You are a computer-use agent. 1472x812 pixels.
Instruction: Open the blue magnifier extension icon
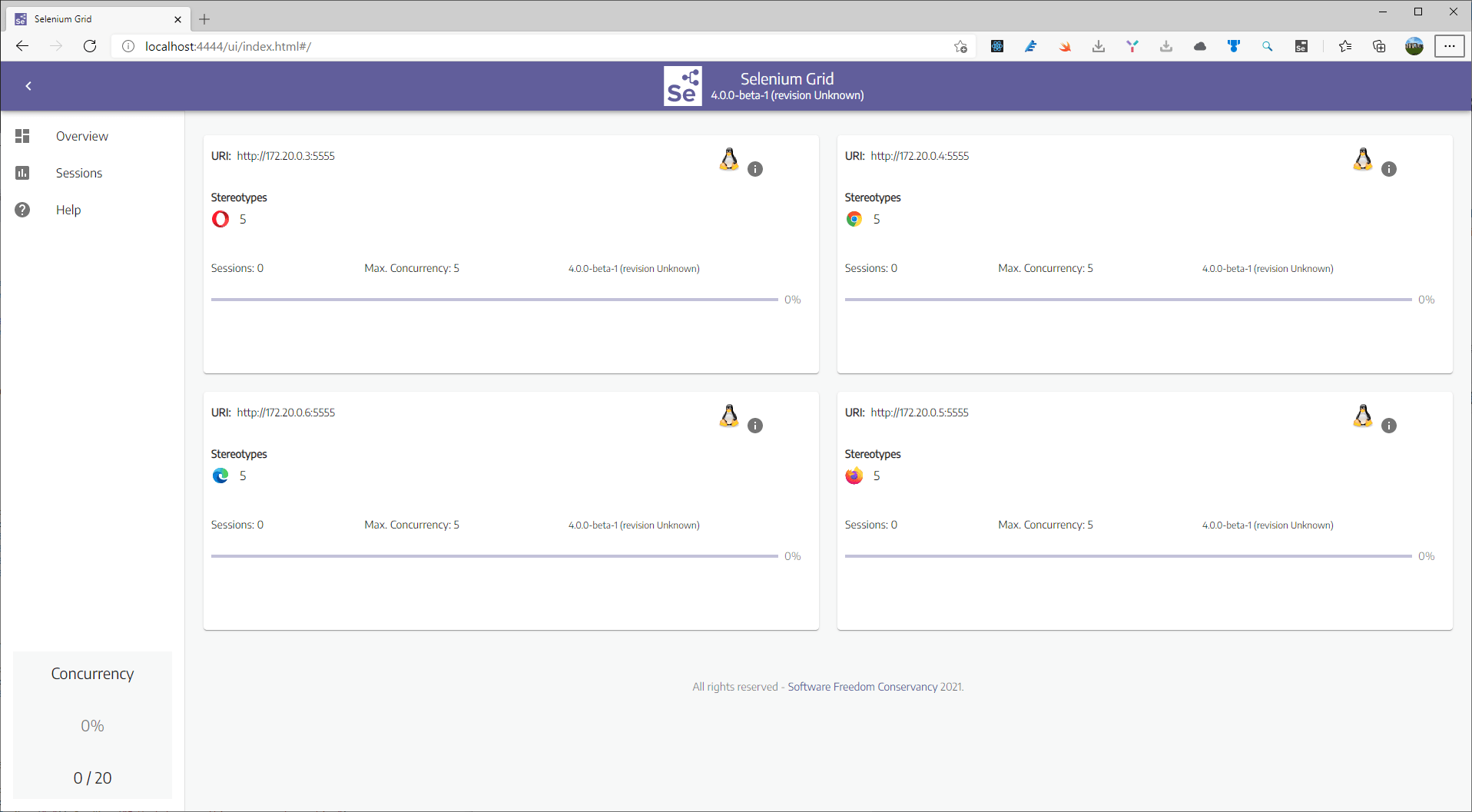[x=1268, y=46]
